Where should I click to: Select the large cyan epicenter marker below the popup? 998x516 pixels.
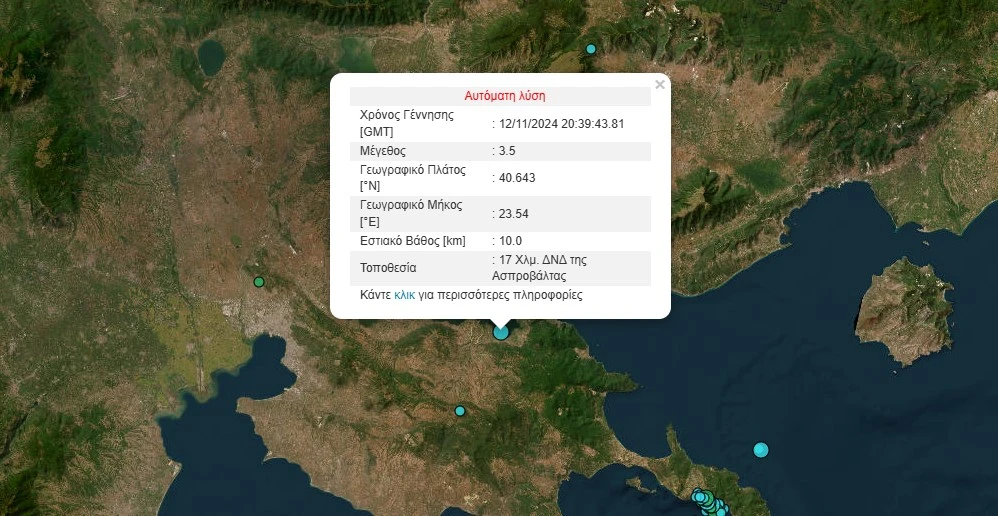click(501, 332)
